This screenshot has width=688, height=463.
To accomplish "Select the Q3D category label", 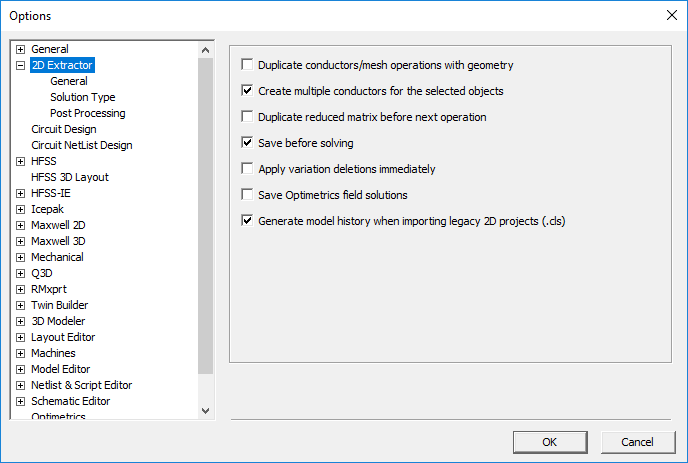I will pos(42,273).
